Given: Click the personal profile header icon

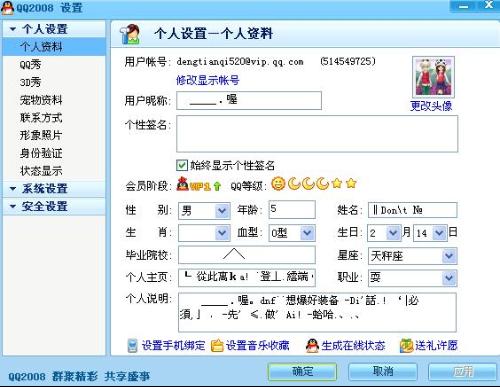Looking at the screenshot, I should tap(130, 34).
